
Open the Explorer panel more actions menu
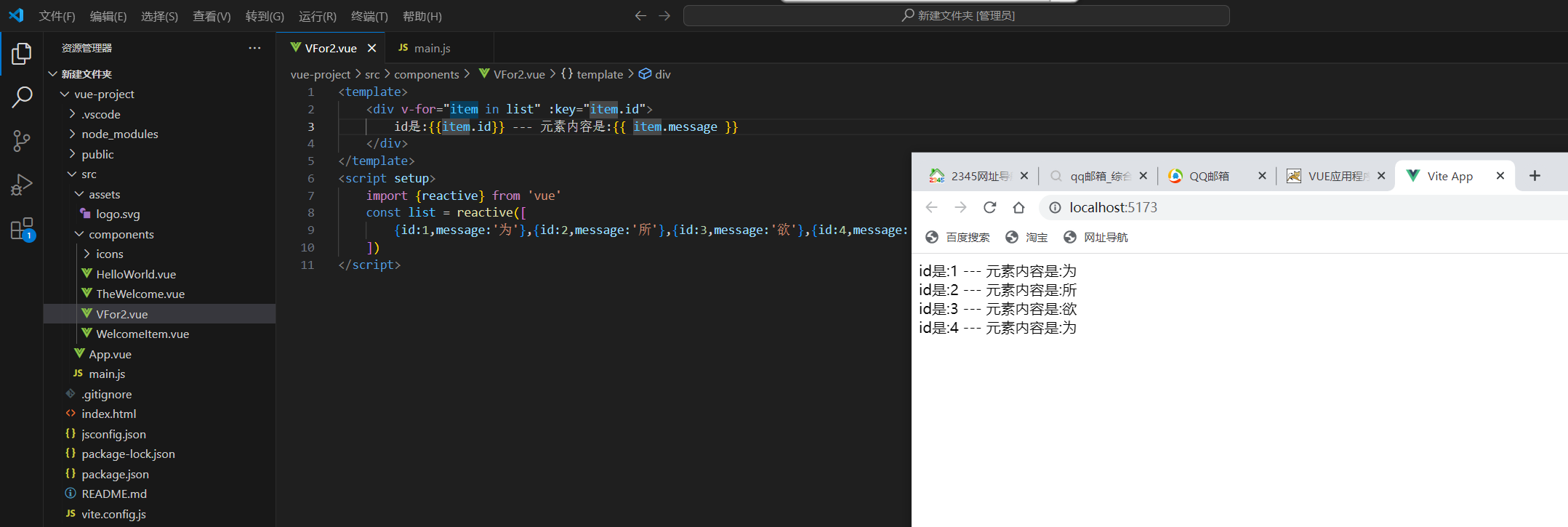(254, 48)
